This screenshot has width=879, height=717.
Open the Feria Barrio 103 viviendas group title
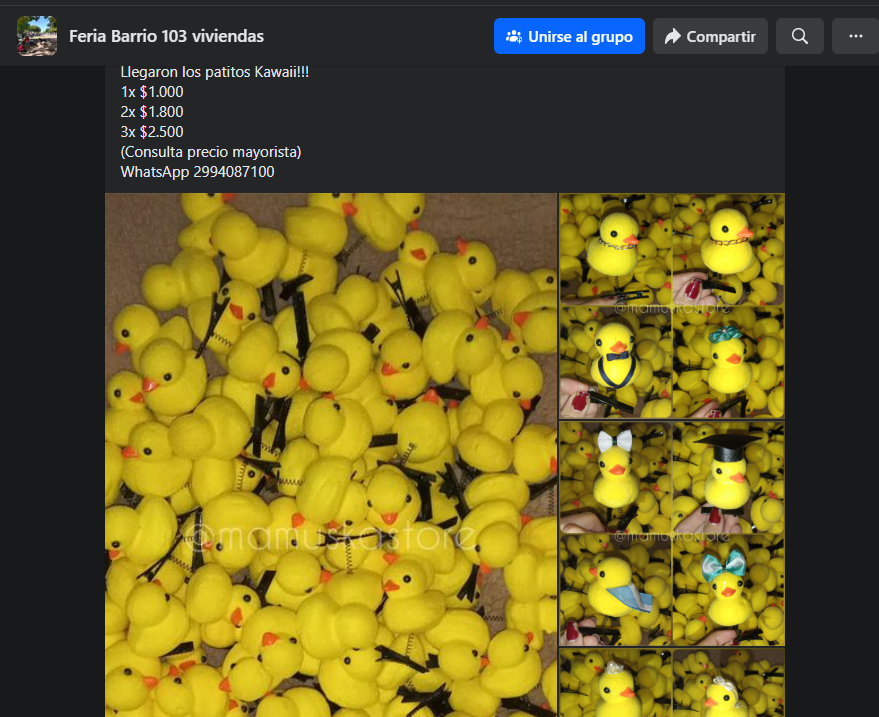coord(166,36)
